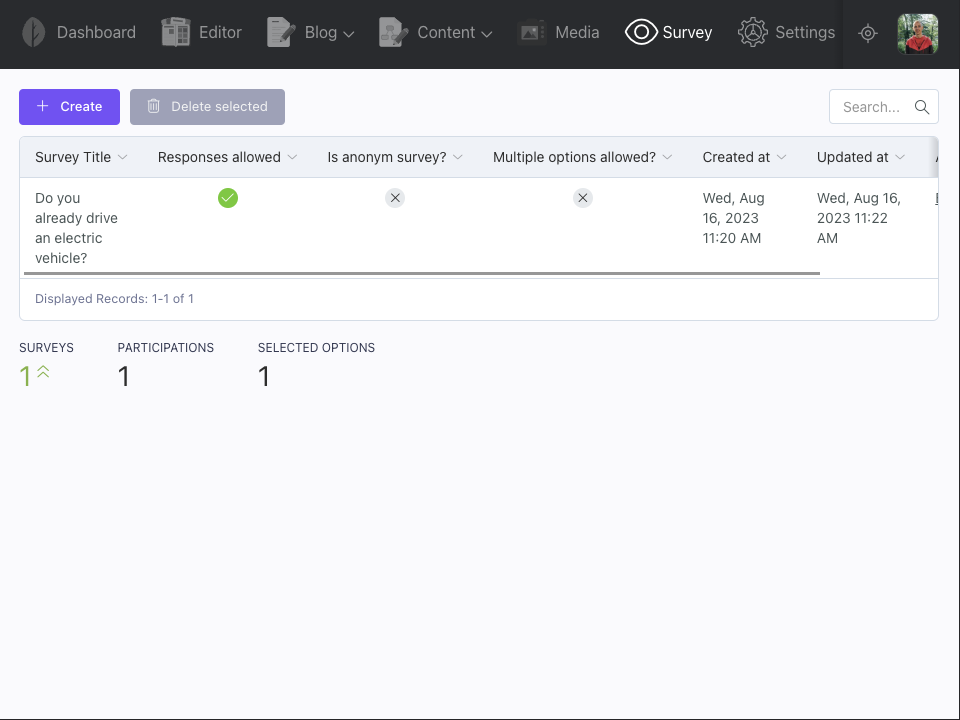Toggle the Multiple options allowed X indicator

tap(583, 198)
